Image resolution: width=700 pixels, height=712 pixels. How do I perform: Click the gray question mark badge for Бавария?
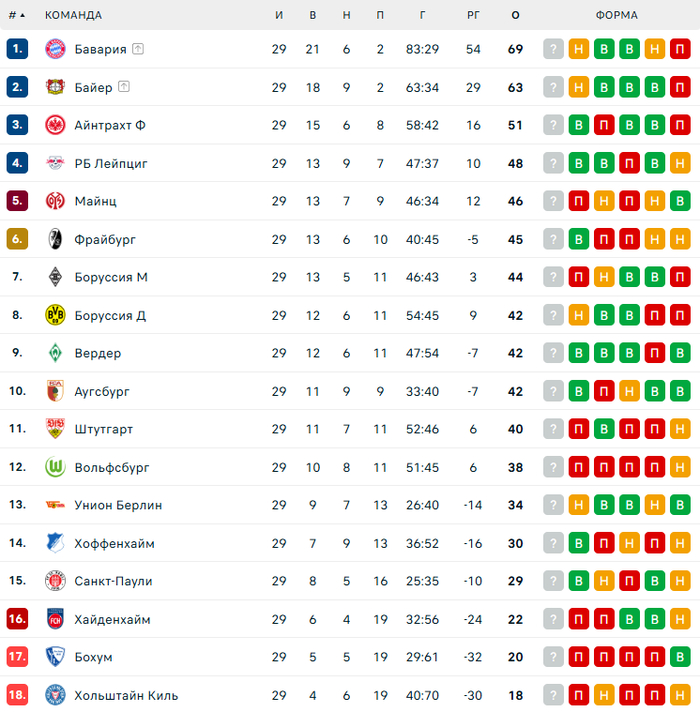pyautogui.click(x=554, y=49)
